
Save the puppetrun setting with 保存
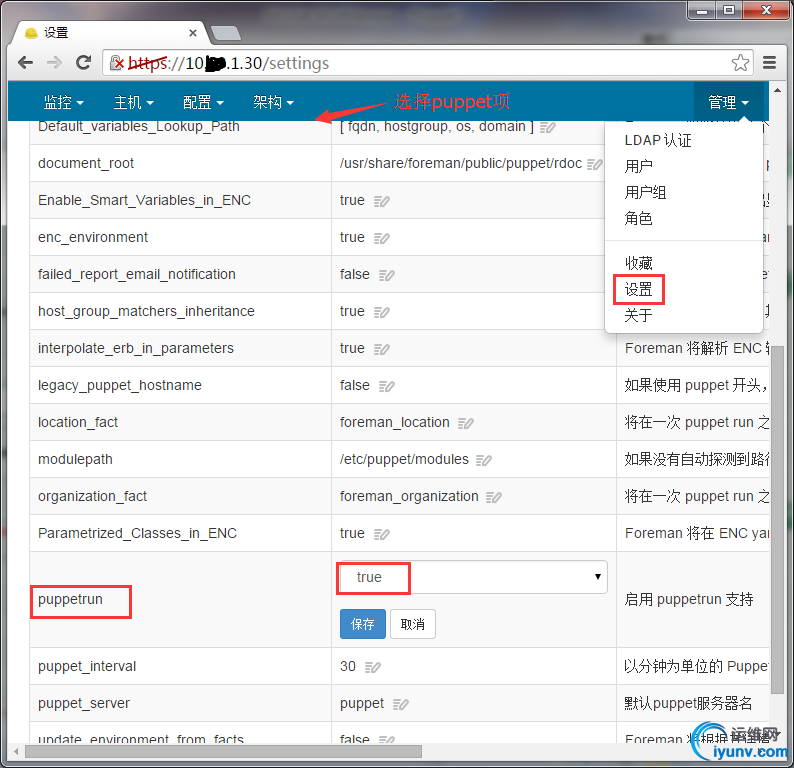[363, 624]
